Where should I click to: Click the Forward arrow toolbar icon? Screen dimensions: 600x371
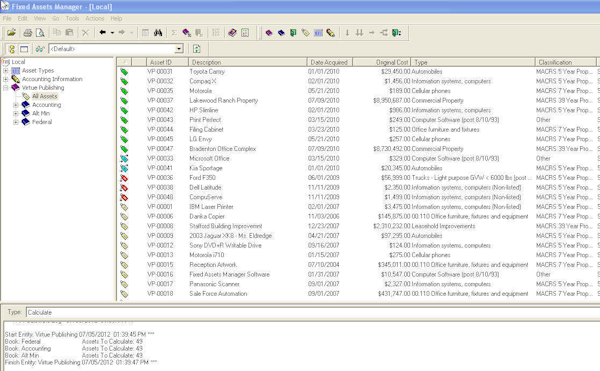point(122,33)
